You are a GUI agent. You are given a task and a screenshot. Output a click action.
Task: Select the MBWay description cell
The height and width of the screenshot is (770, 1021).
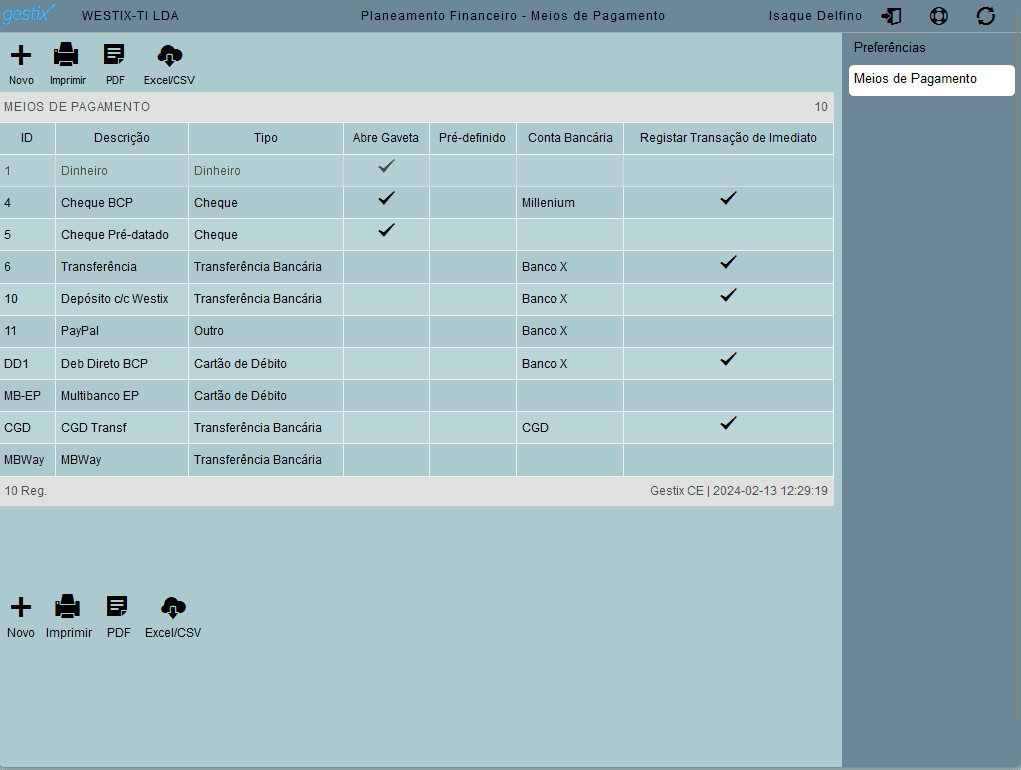pos(122,460)
